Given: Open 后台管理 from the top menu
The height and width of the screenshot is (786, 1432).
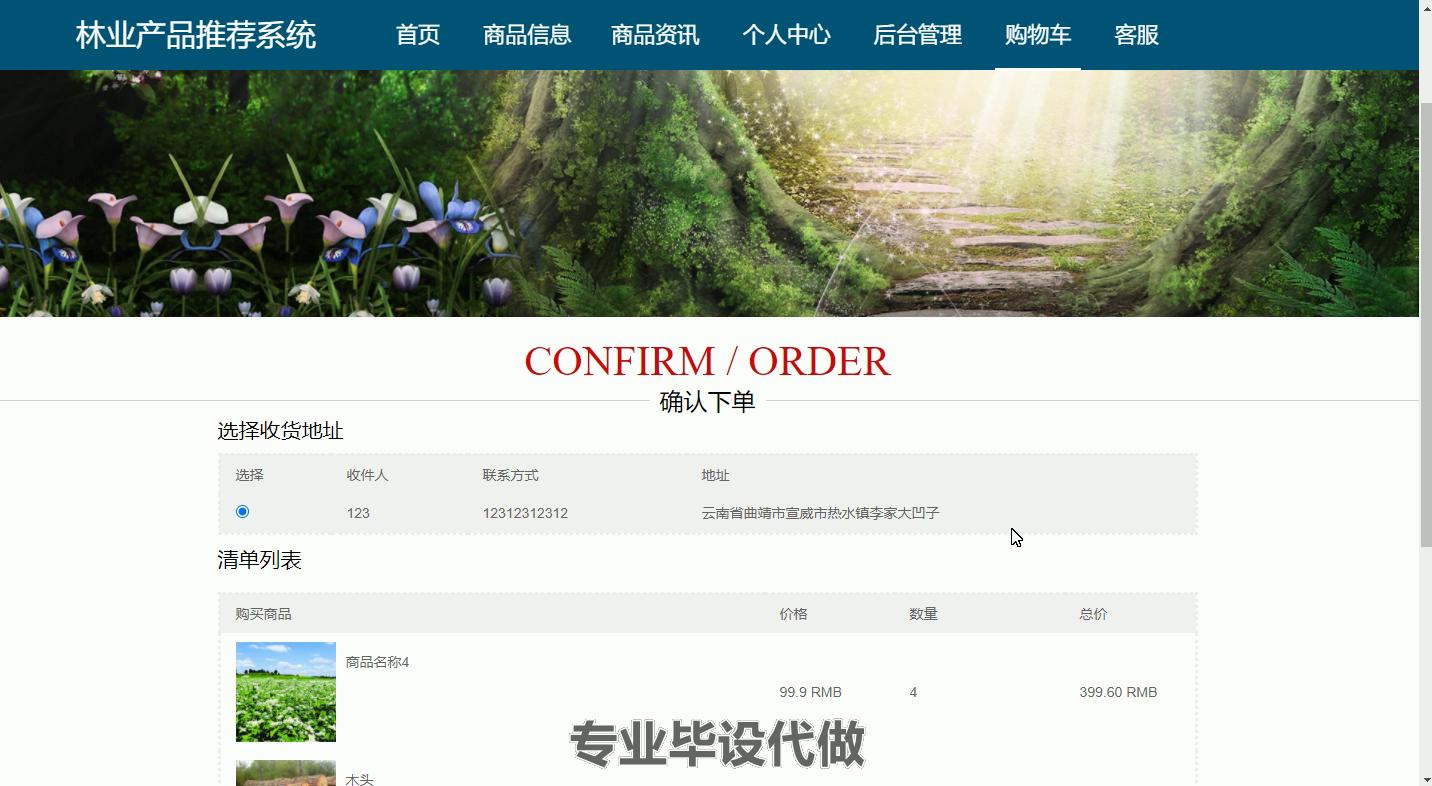Looking at the screenshot, I should pos(917,35).
